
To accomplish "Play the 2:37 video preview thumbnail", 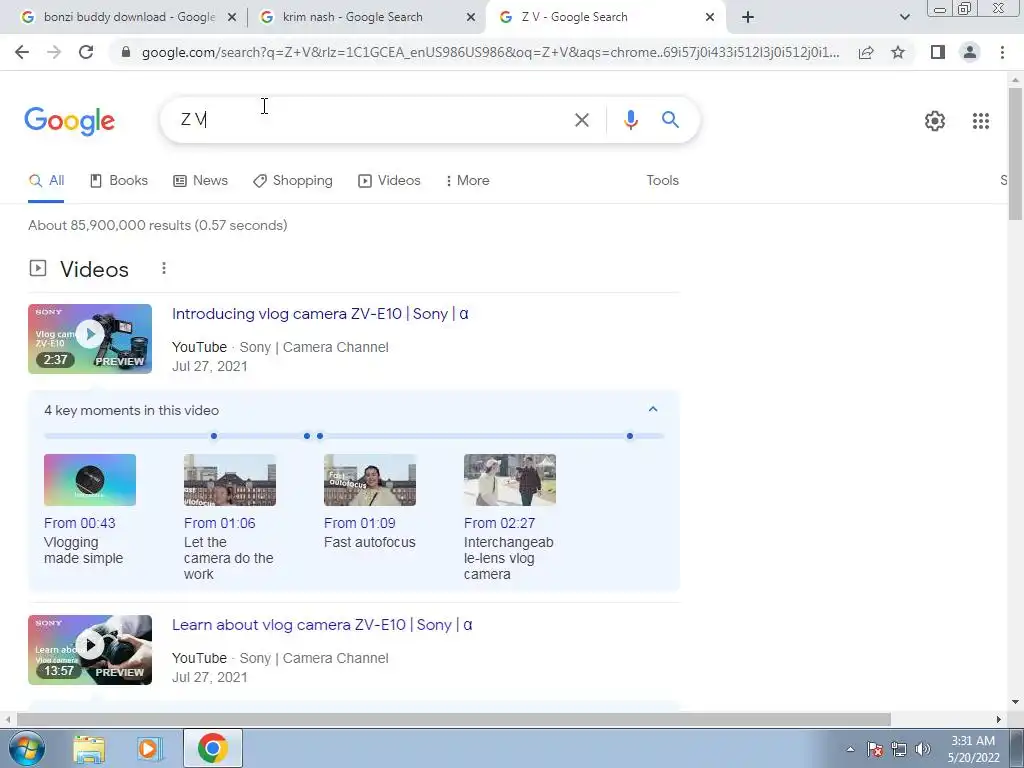I will tap(90, 339).
